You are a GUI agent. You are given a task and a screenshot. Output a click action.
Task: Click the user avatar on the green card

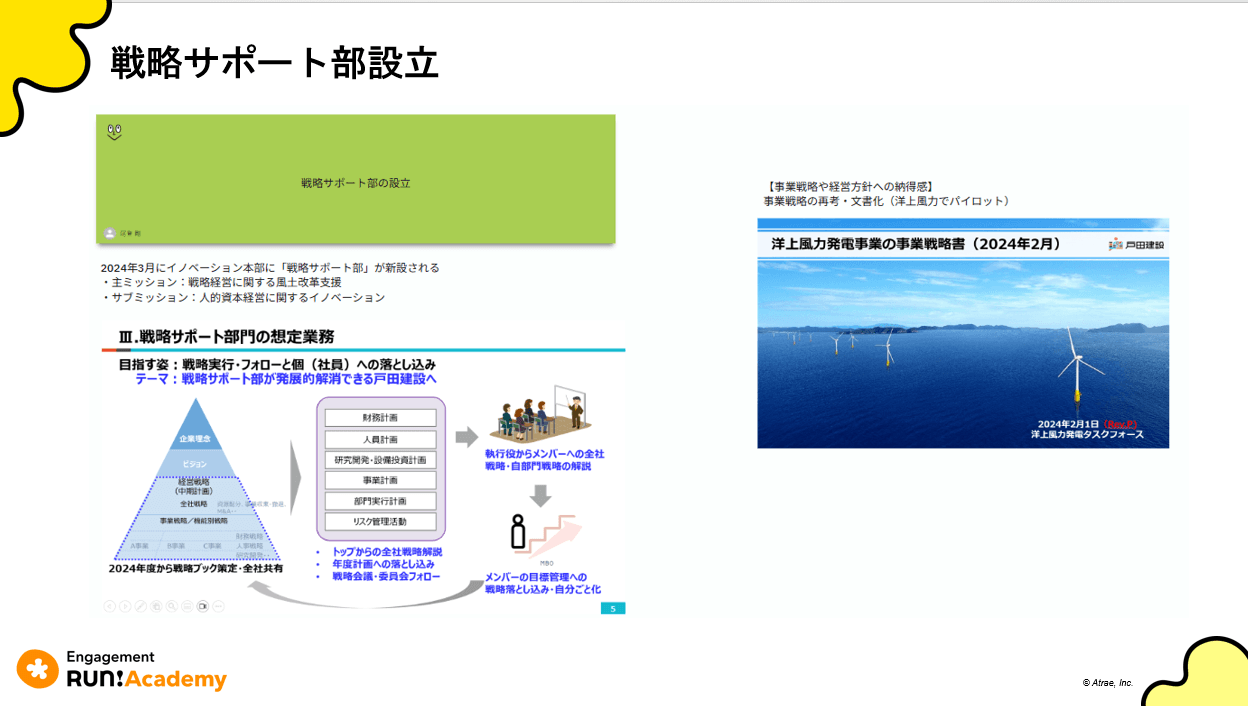click(110, 233)
